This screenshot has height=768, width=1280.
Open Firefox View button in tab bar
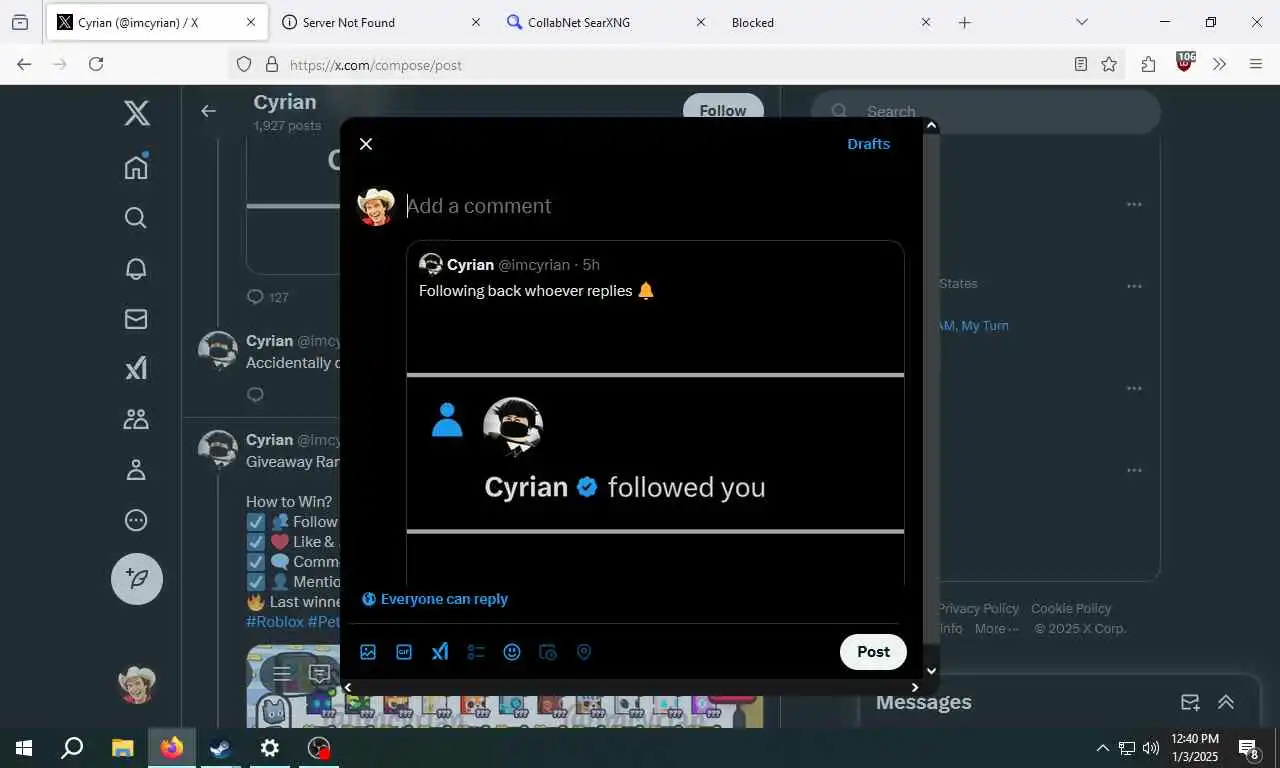(20, 22)
